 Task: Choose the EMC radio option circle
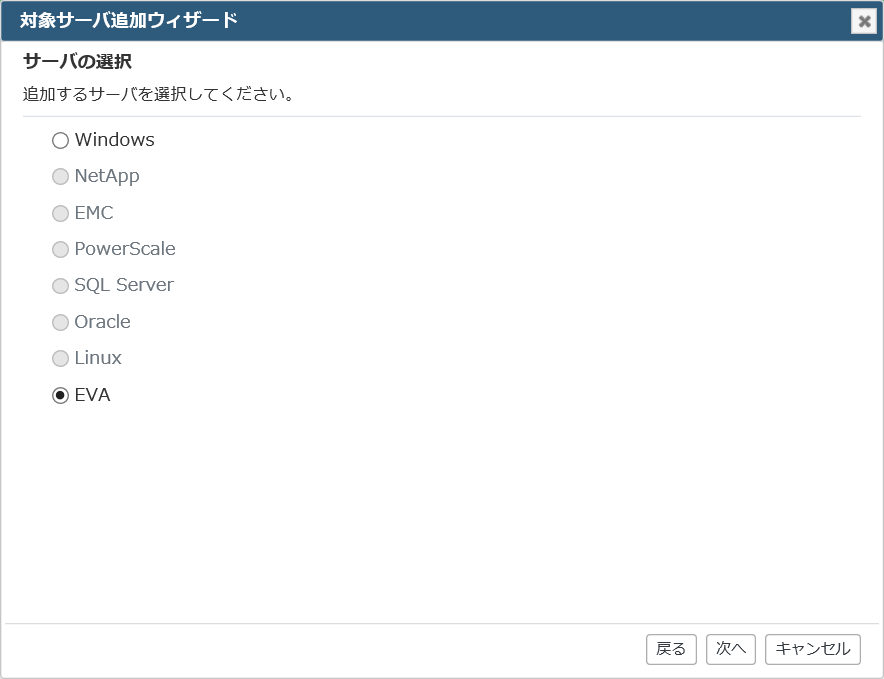click(x=60, y=213)
